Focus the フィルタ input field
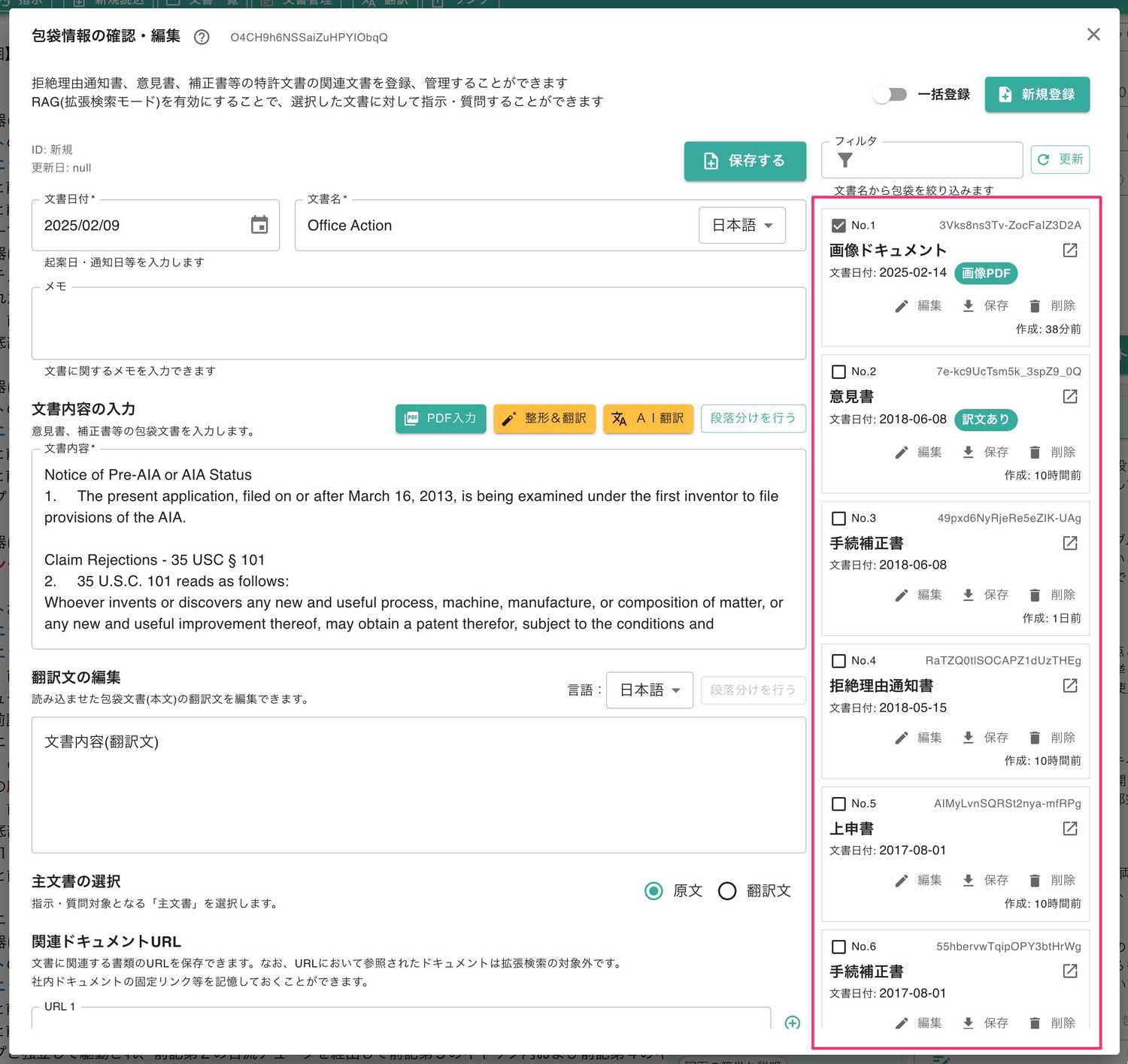The height and width of the screenshot is (1064, 1128). pyautogui.click(x=922, y=160)
